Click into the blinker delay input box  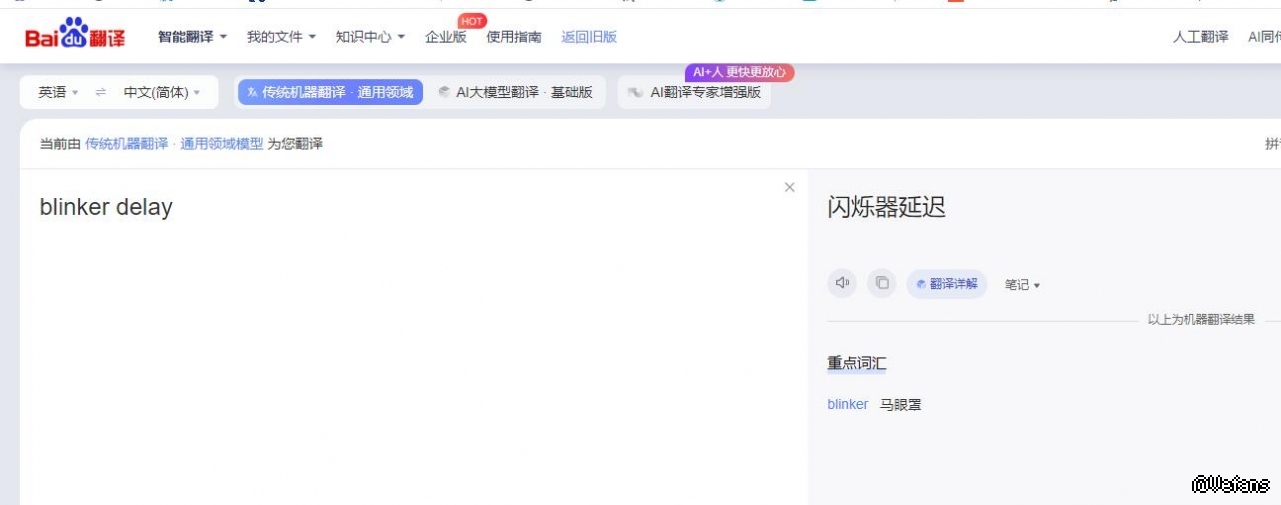(x=412, y=335)
